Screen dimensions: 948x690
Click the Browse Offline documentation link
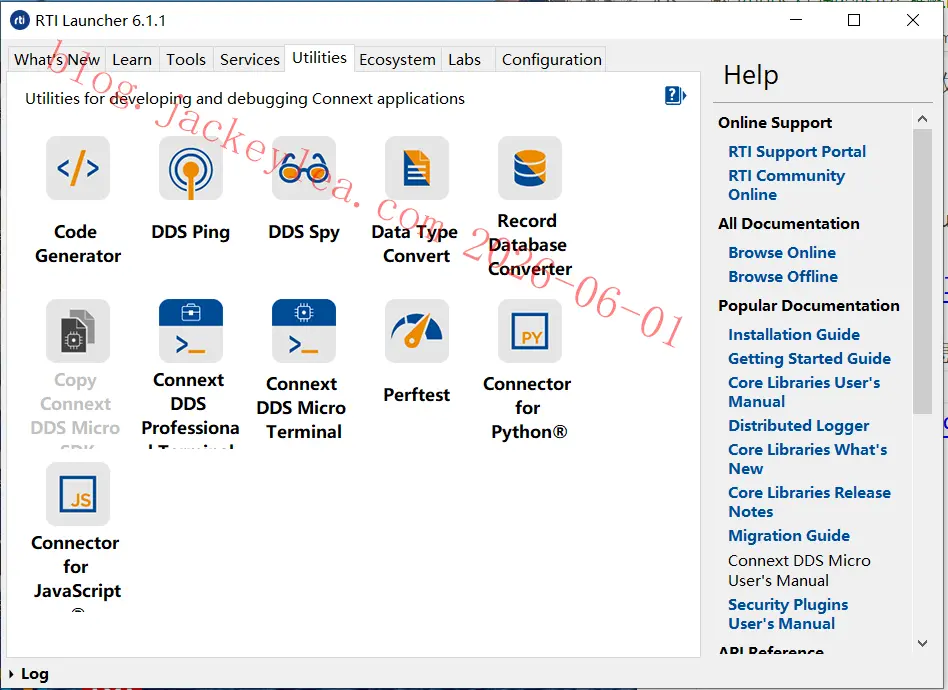[x=783, y=277]
